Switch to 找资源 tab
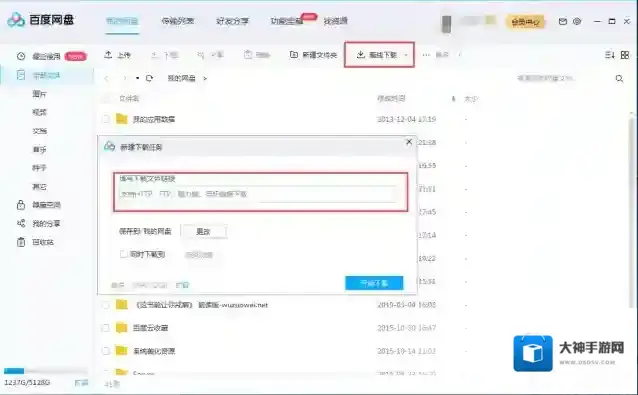Screen dimensions: 638x395 click(336, 21)
